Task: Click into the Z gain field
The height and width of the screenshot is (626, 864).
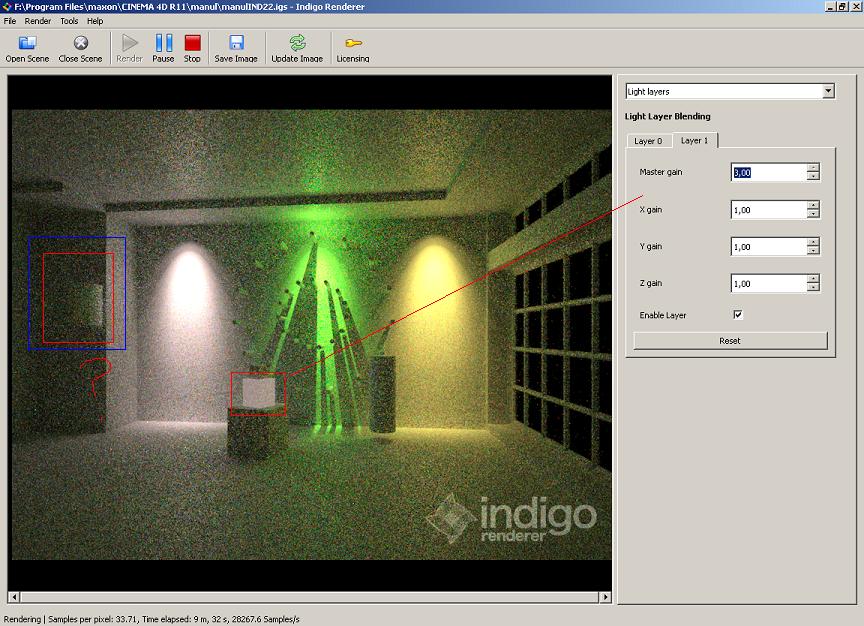Action: (769, 284)
